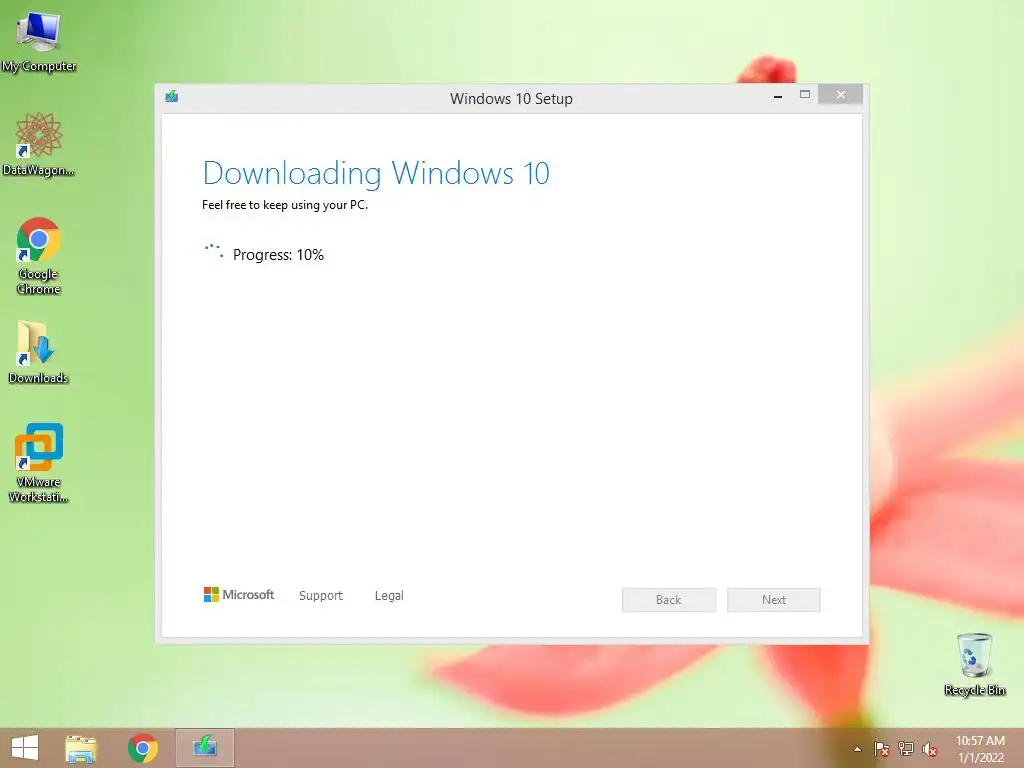Open the Support link in setup
This screenshot has width=1024, height=768.
coord(321,596)
